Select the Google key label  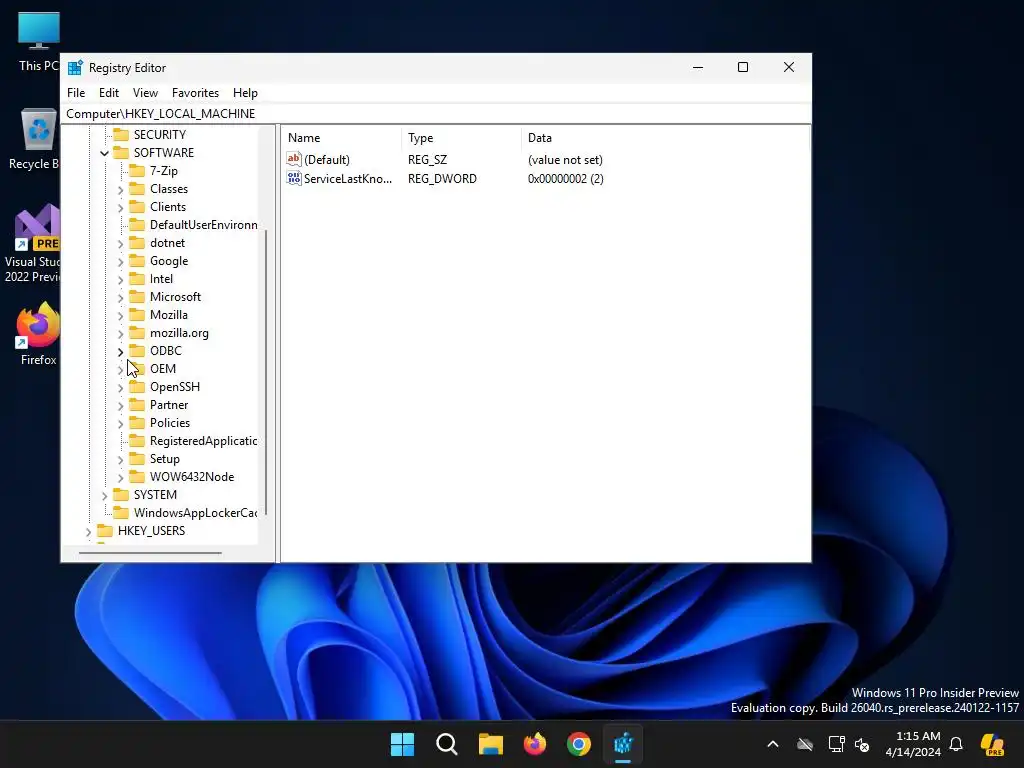(169, 261)
